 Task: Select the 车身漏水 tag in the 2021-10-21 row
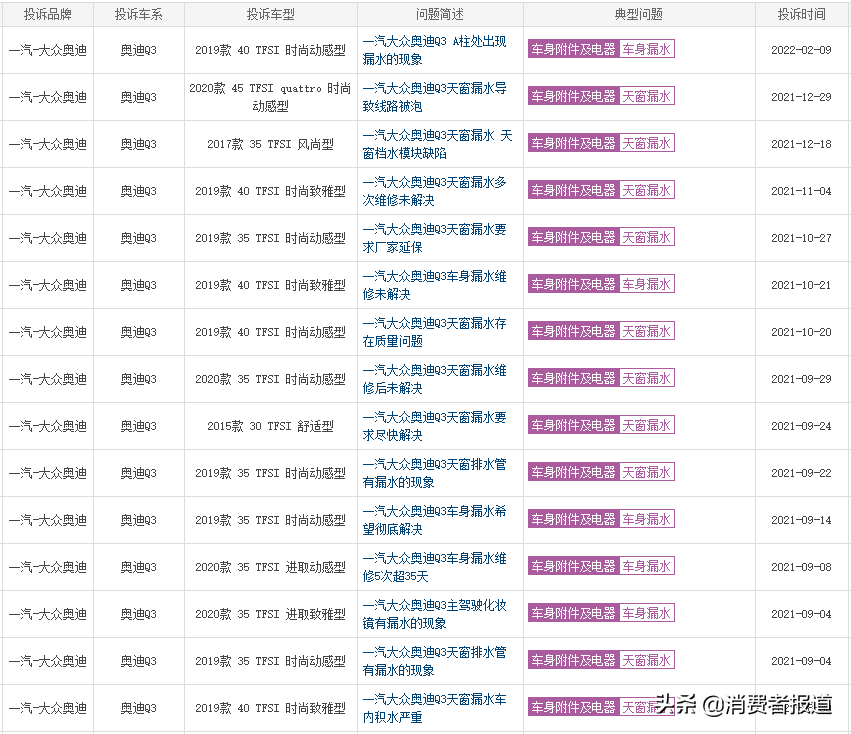point(646,284)
